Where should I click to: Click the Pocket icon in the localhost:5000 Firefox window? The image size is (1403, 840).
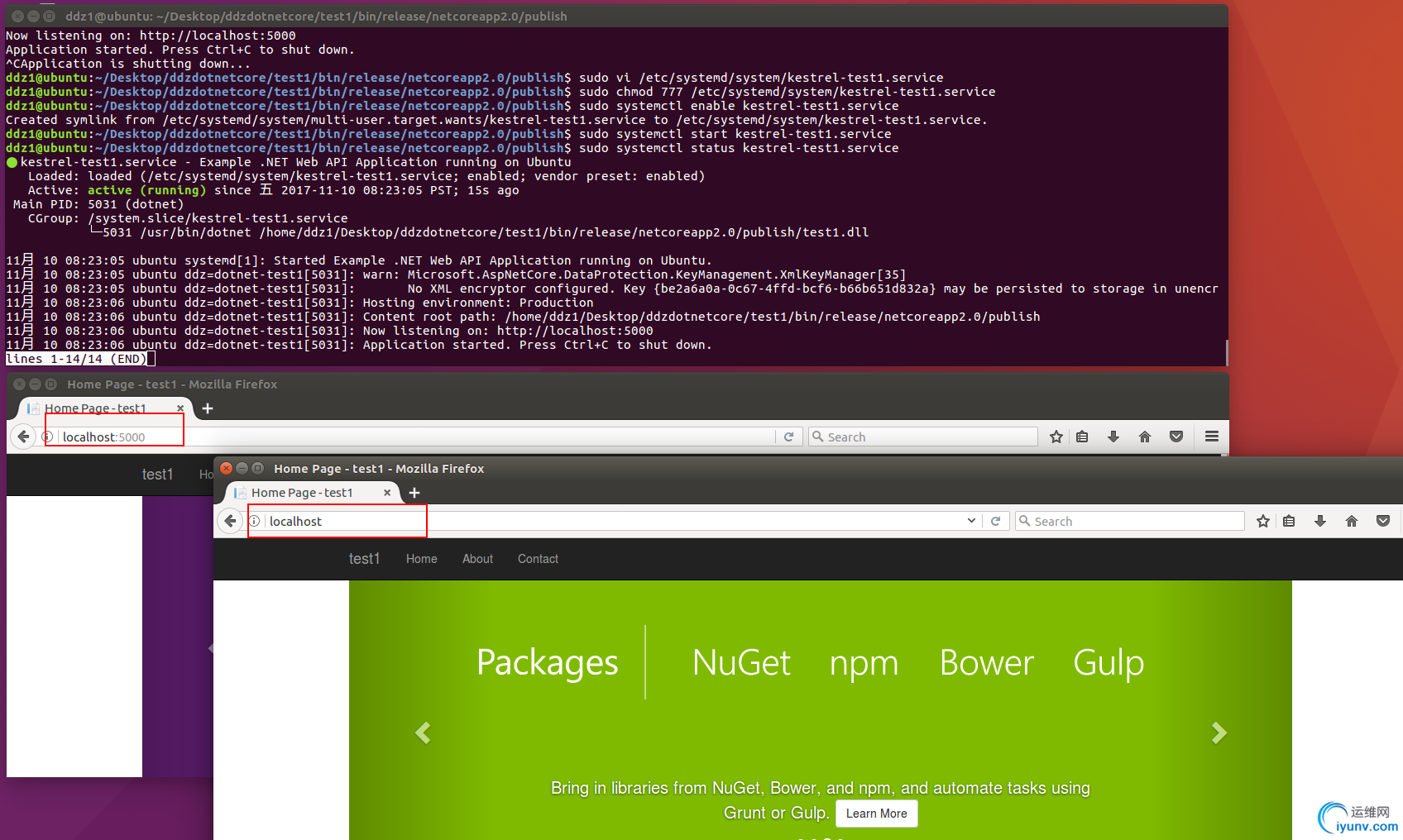(x=1176, y=437)
